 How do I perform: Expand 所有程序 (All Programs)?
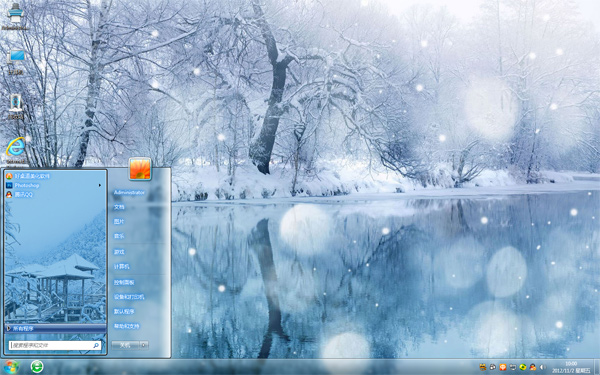(55, 328)
